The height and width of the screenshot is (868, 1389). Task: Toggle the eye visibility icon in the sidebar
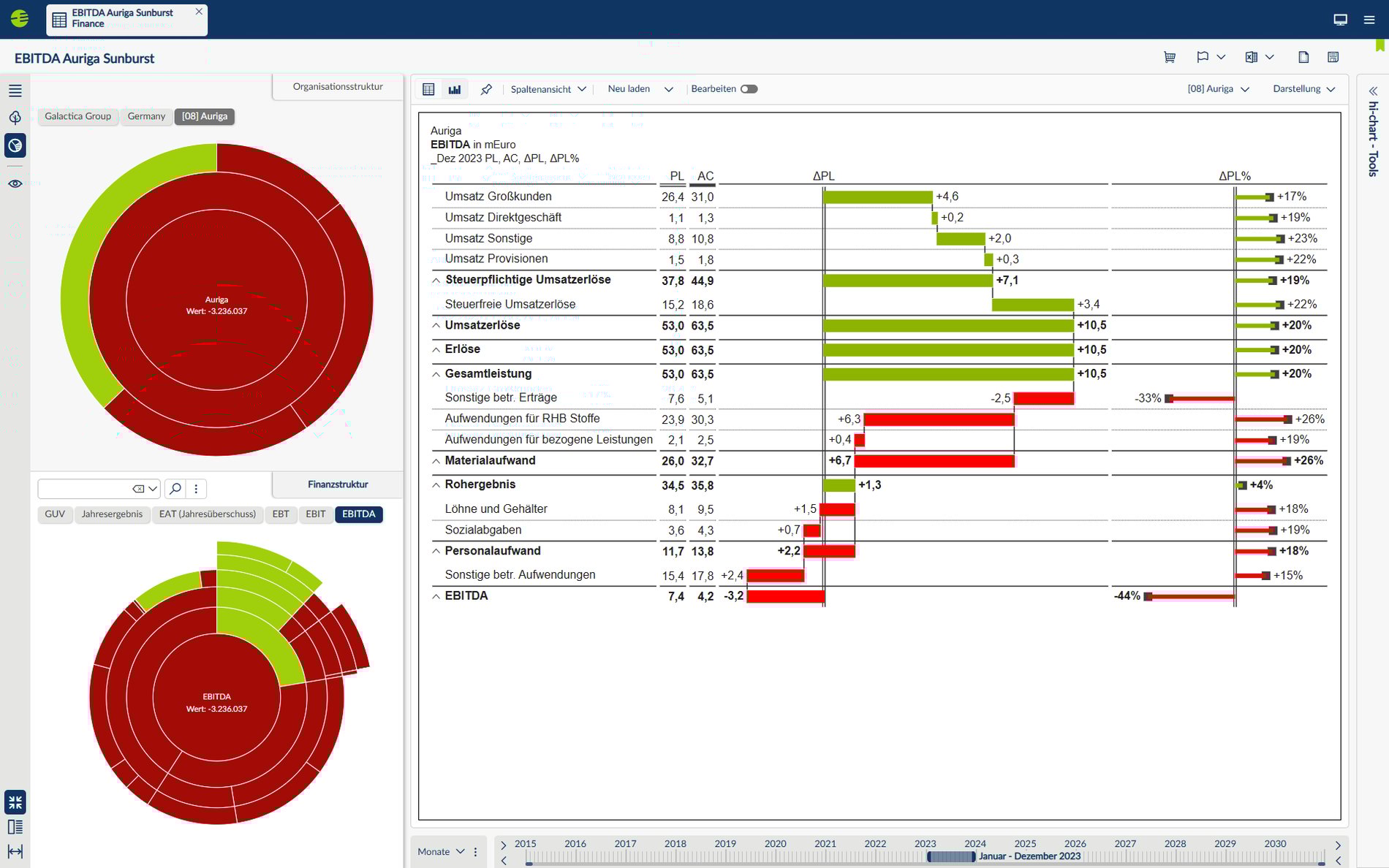[15, 183]
